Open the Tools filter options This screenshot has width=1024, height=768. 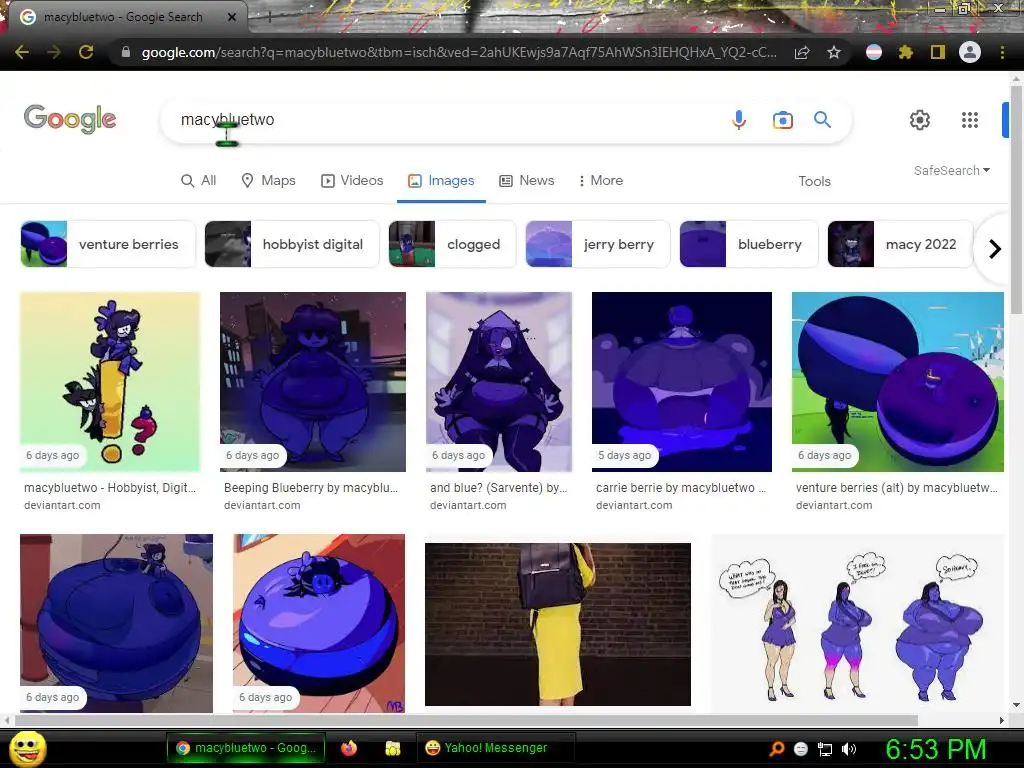click(x=814, y=181)
